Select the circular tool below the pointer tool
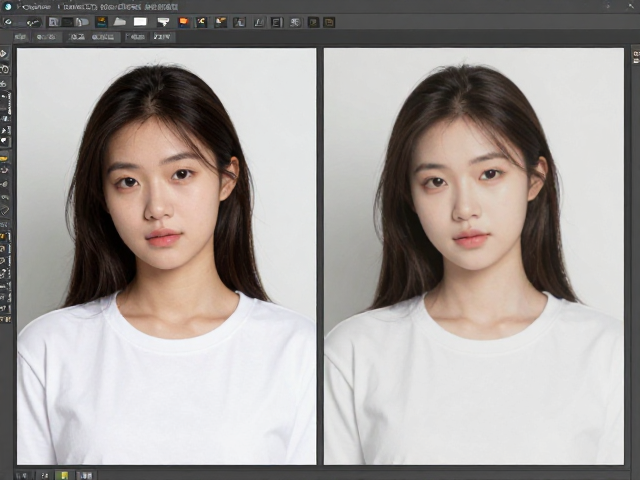The height and width of the screenshot is (480, 640). [4, 69]
